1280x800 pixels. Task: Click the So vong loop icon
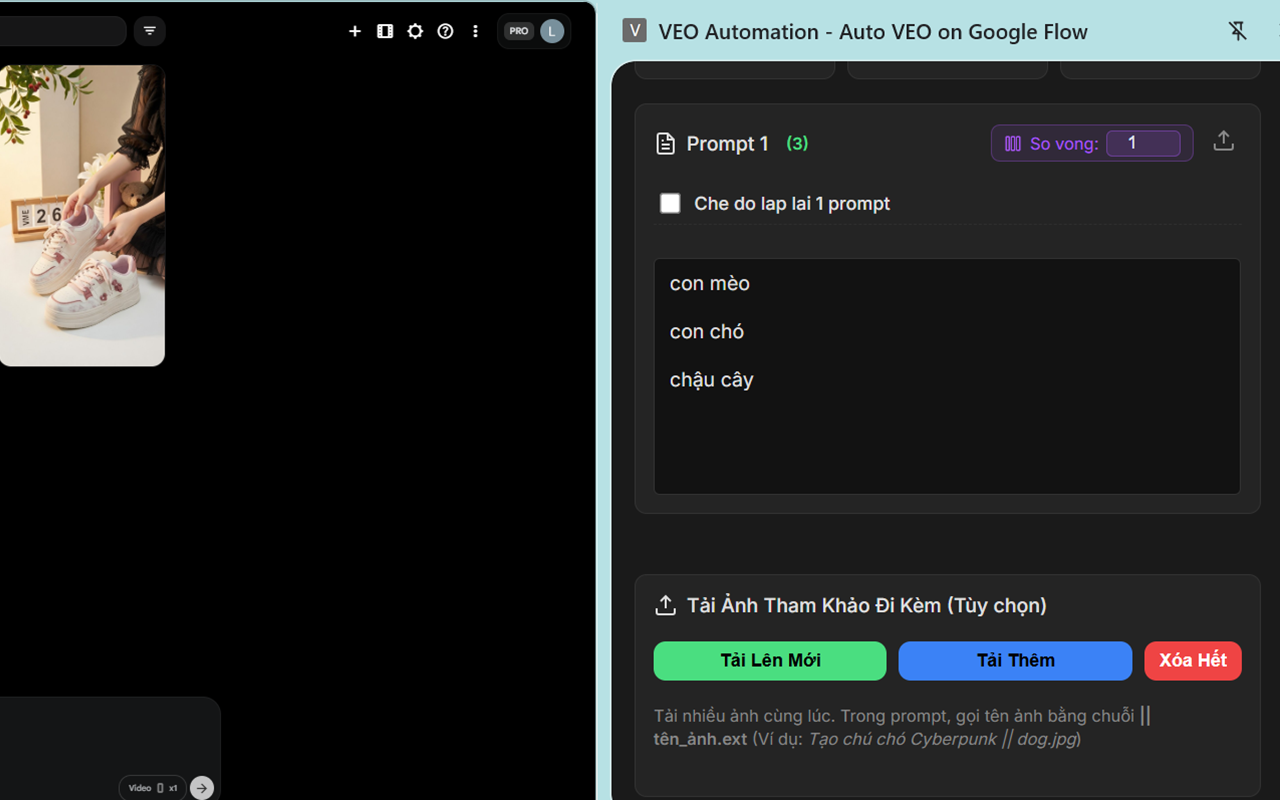(1012, 144)
